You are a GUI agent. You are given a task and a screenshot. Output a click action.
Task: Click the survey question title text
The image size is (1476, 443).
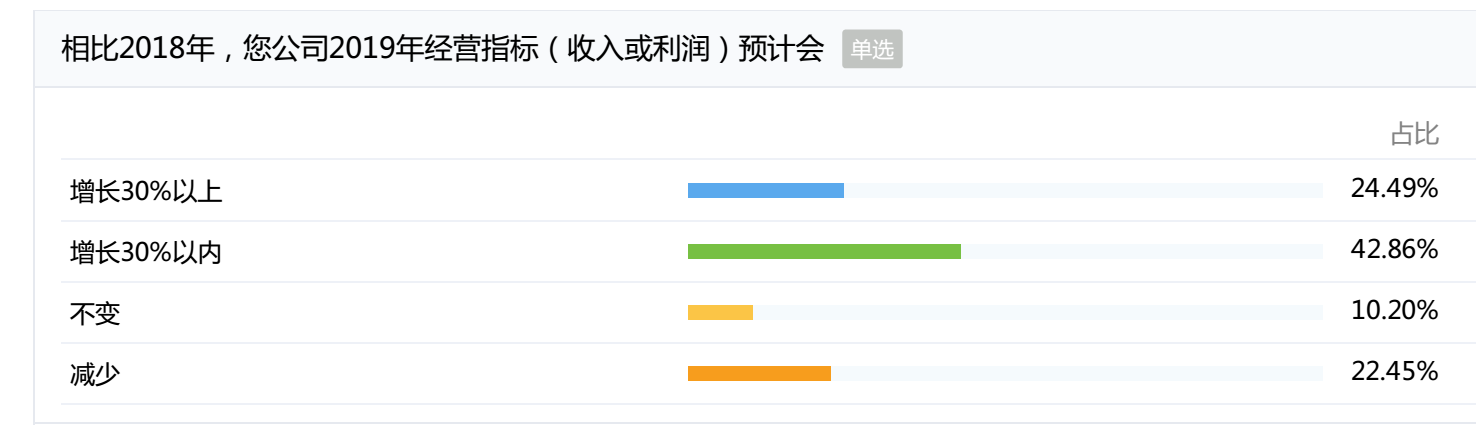(442, 49)
